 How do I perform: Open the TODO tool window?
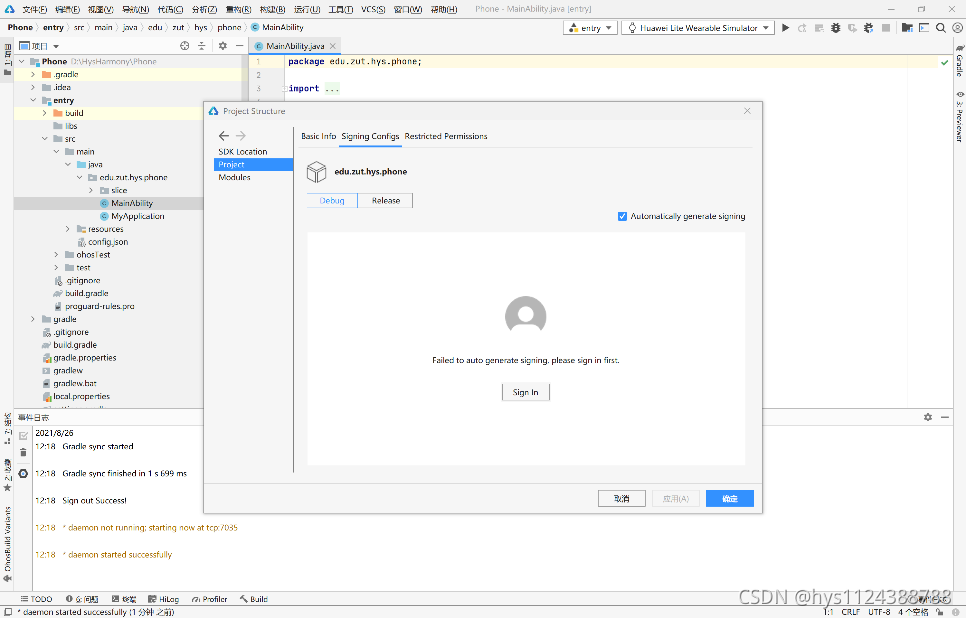coord(36,599)
